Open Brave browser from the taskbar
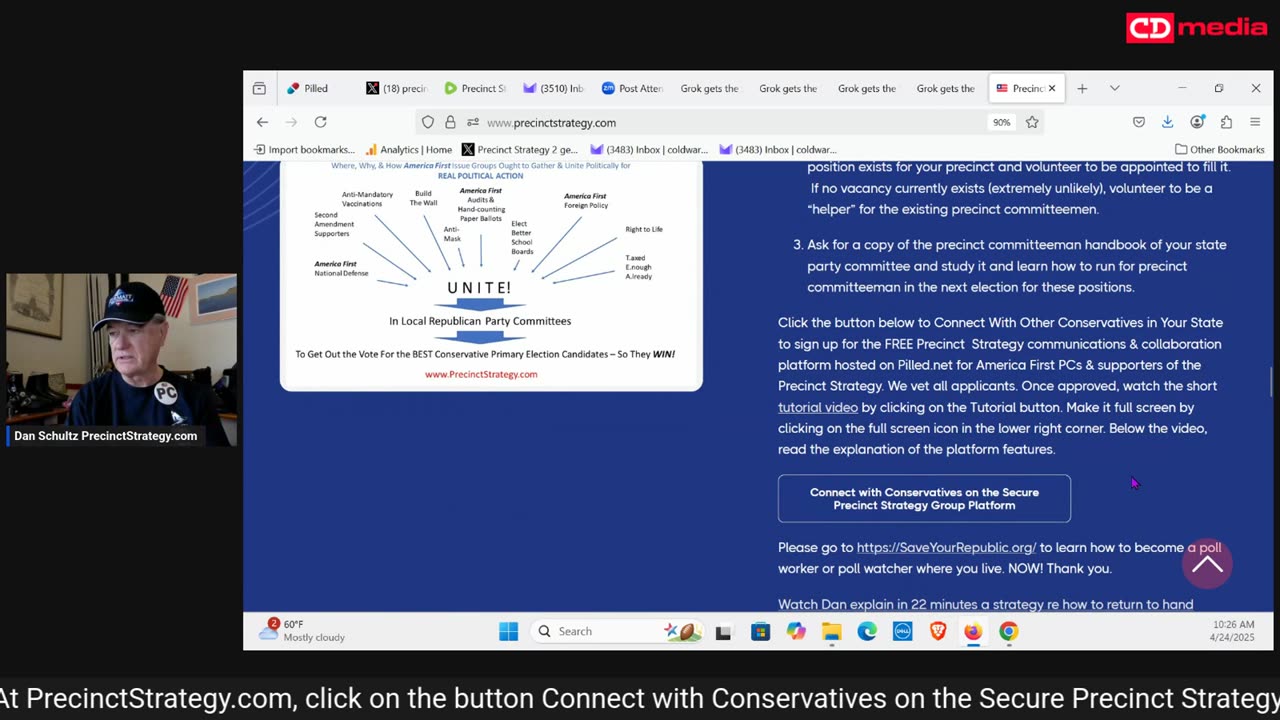Viewport: 1280px width, 720px height. click(x=938, y=631)
